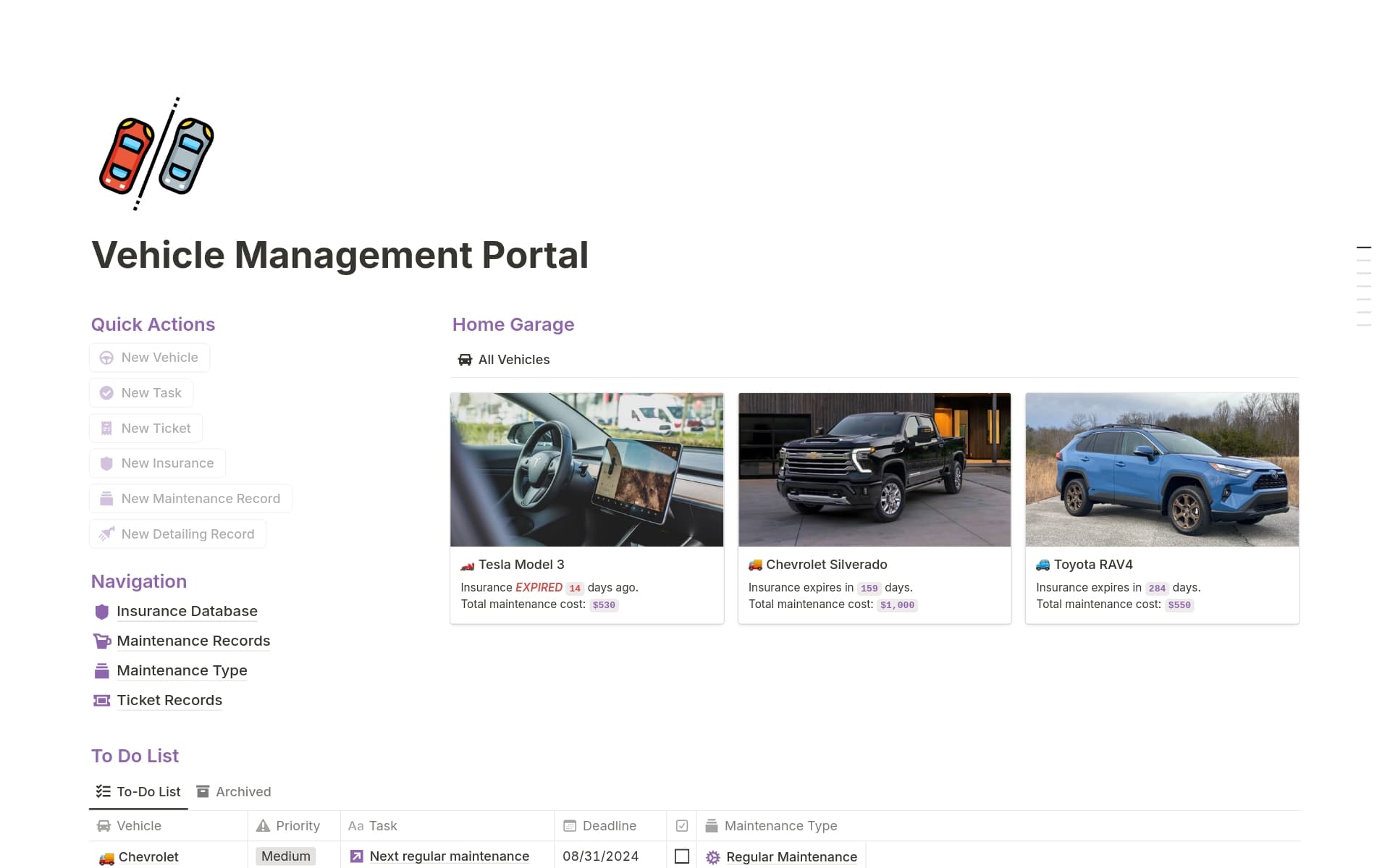Open the Maintenance Records link

(x=193, y=641)
